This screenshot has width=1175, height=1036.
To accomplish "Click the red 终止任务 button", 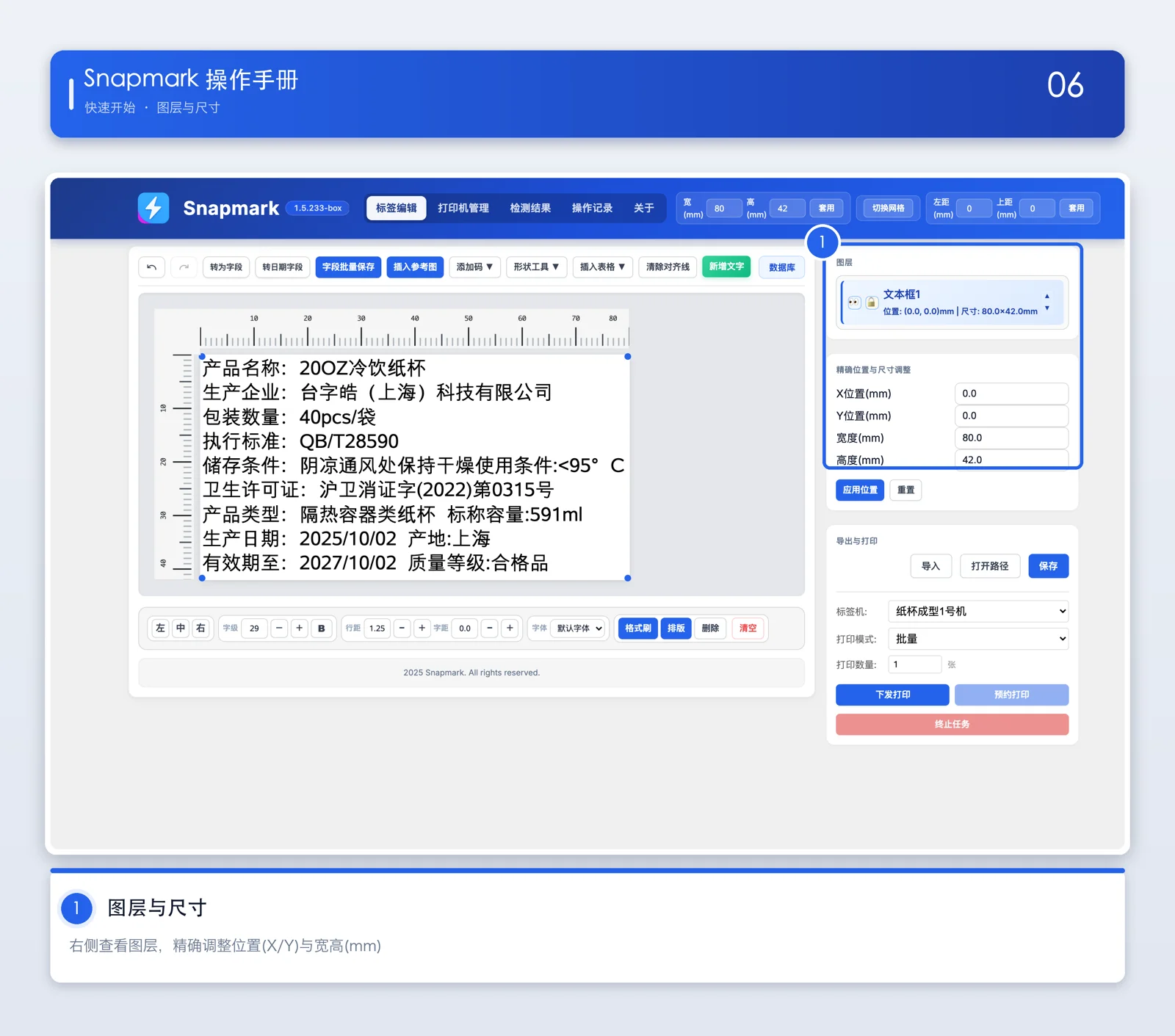I will [x=952, y=724].
